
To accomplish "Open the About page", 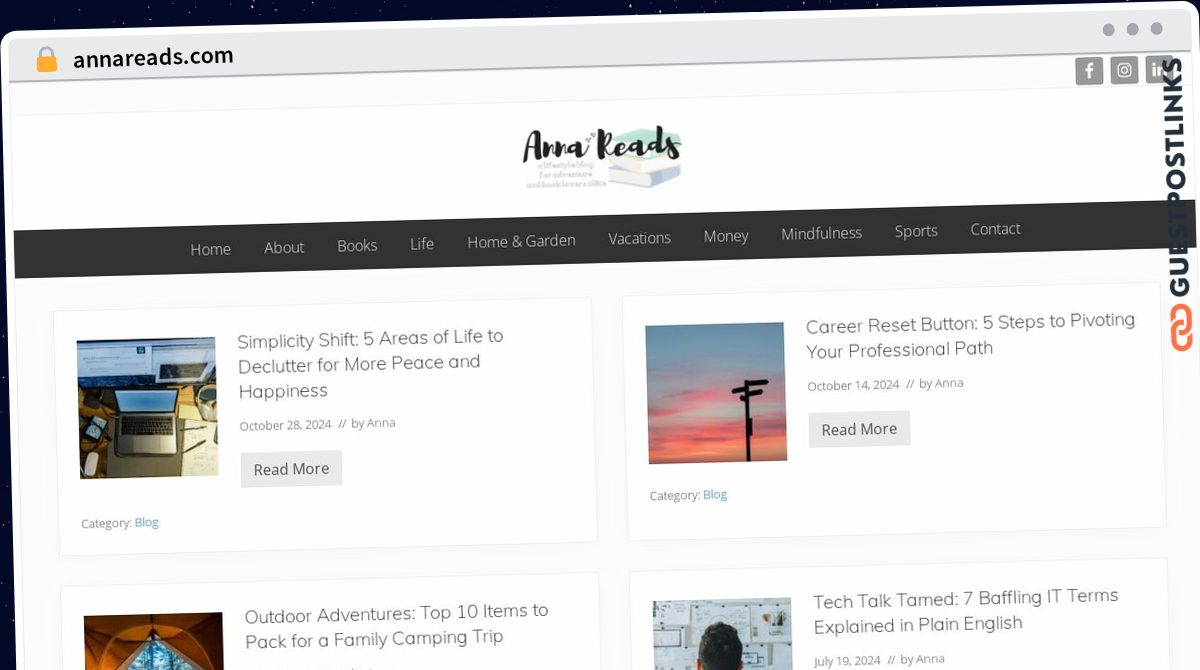I will pyautogui.click(x=284, y=247).
